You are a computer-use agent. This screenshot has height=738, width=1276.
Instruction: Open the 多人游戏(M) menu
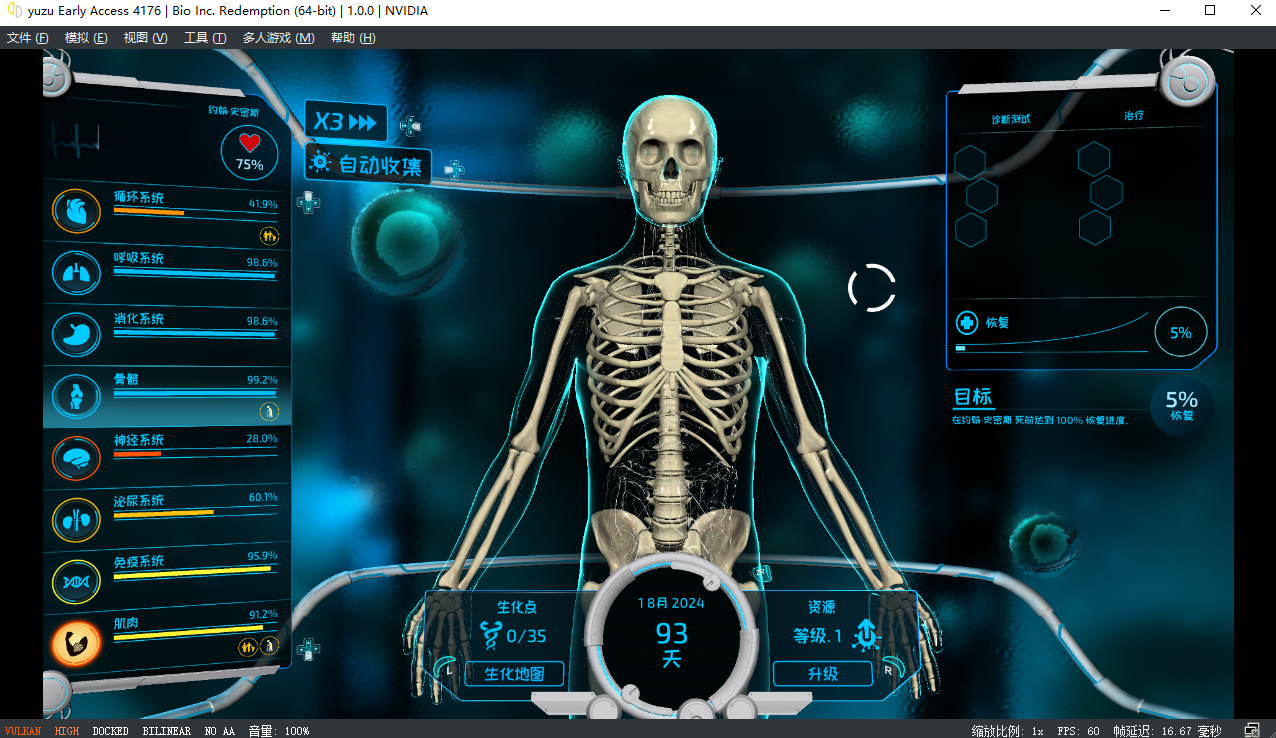tap(278, 38)
